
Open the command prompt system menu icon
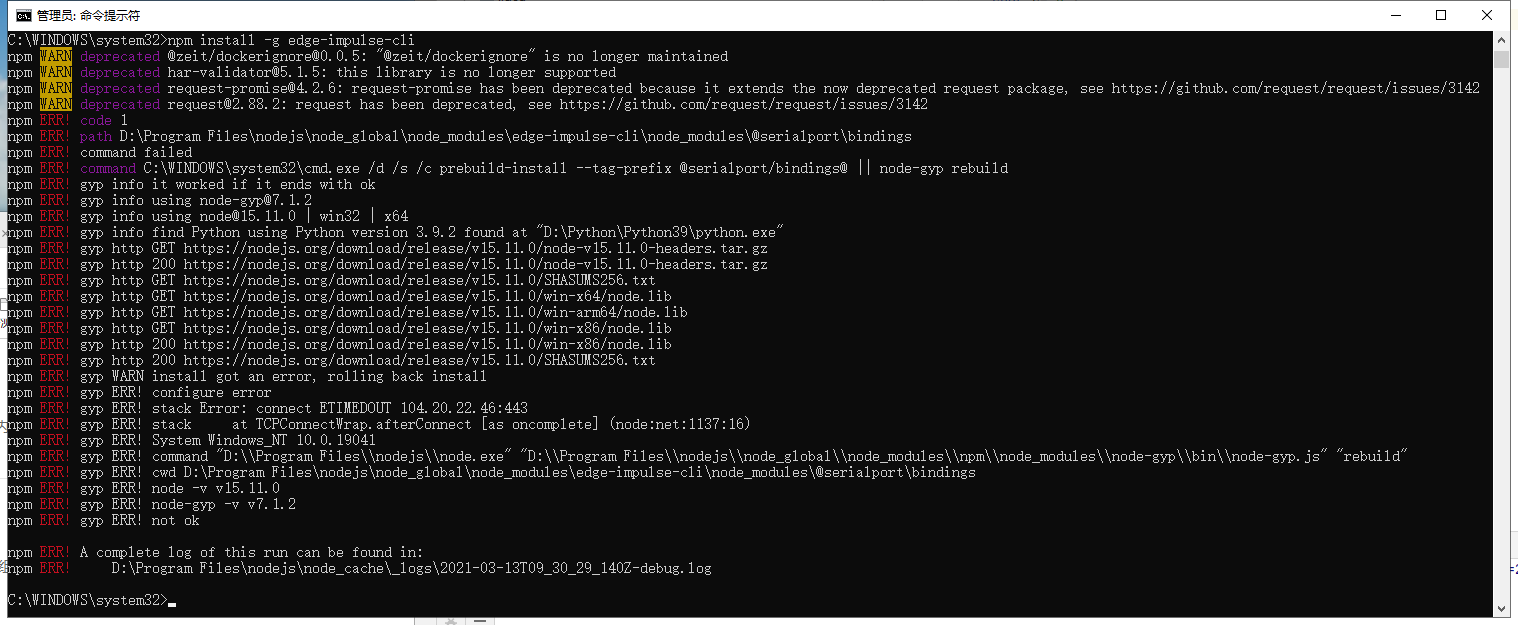pos(23,15)
